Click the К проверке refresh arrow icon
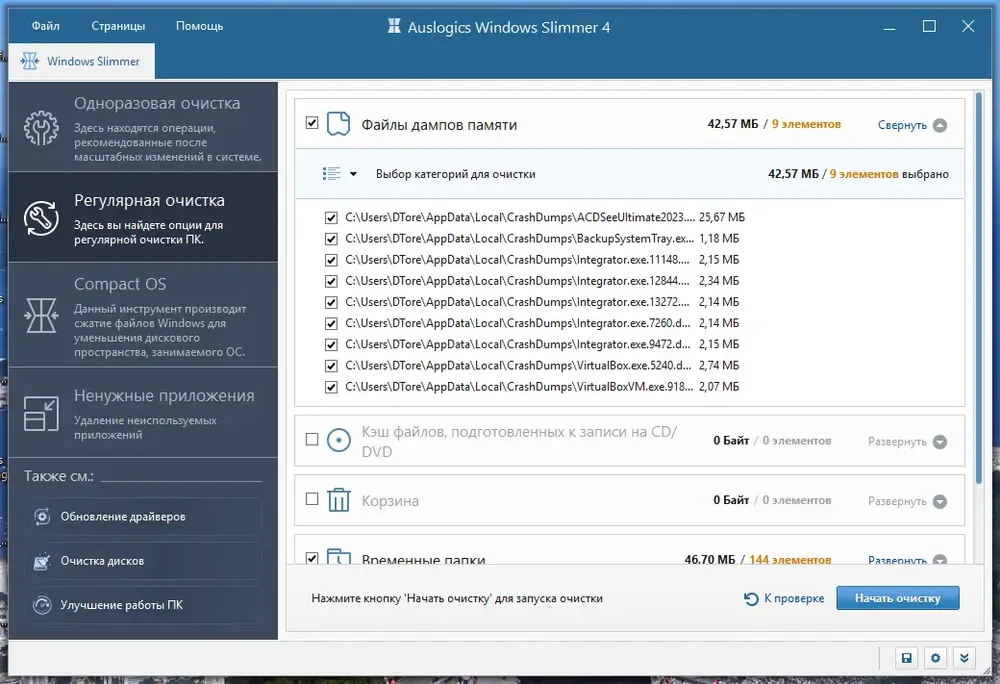 point(751,599)
